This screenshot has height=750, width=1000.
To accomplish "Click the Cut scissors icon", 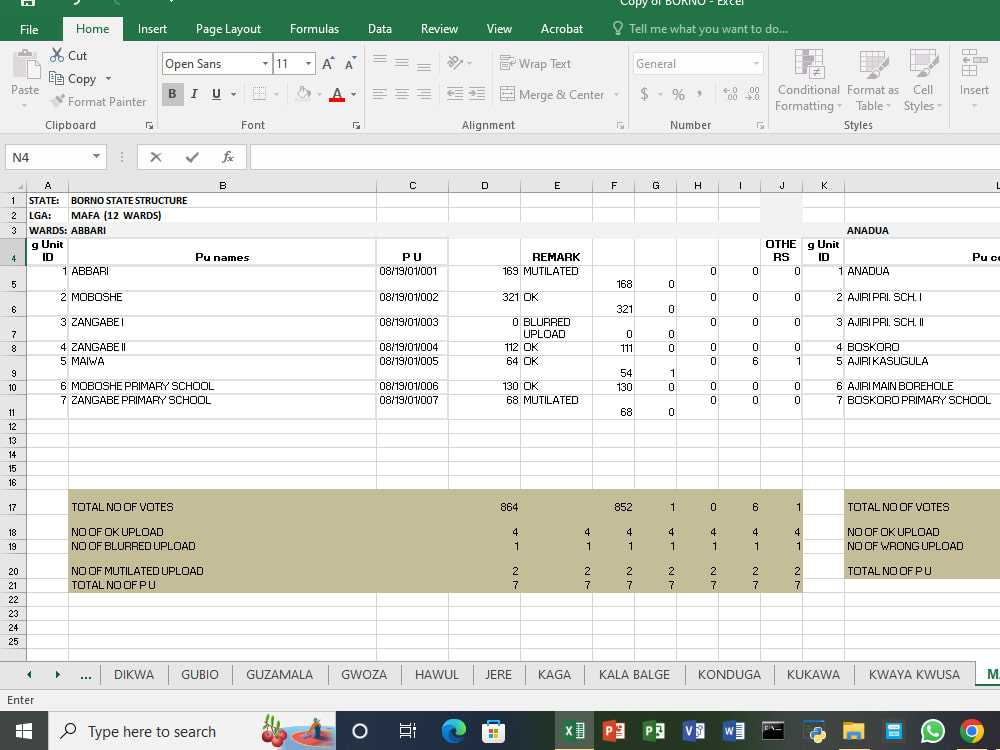I will [57, 55].
